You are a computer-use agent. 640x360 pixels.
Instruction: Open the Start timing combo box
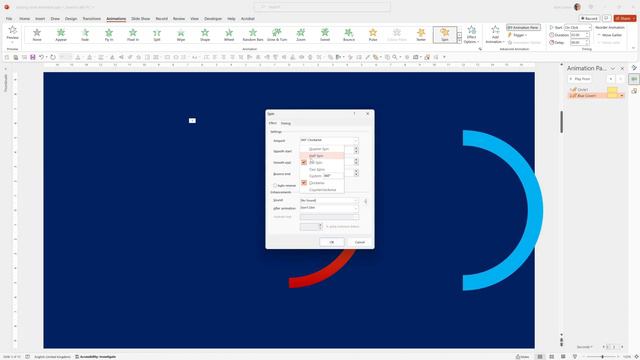[578, 27]
